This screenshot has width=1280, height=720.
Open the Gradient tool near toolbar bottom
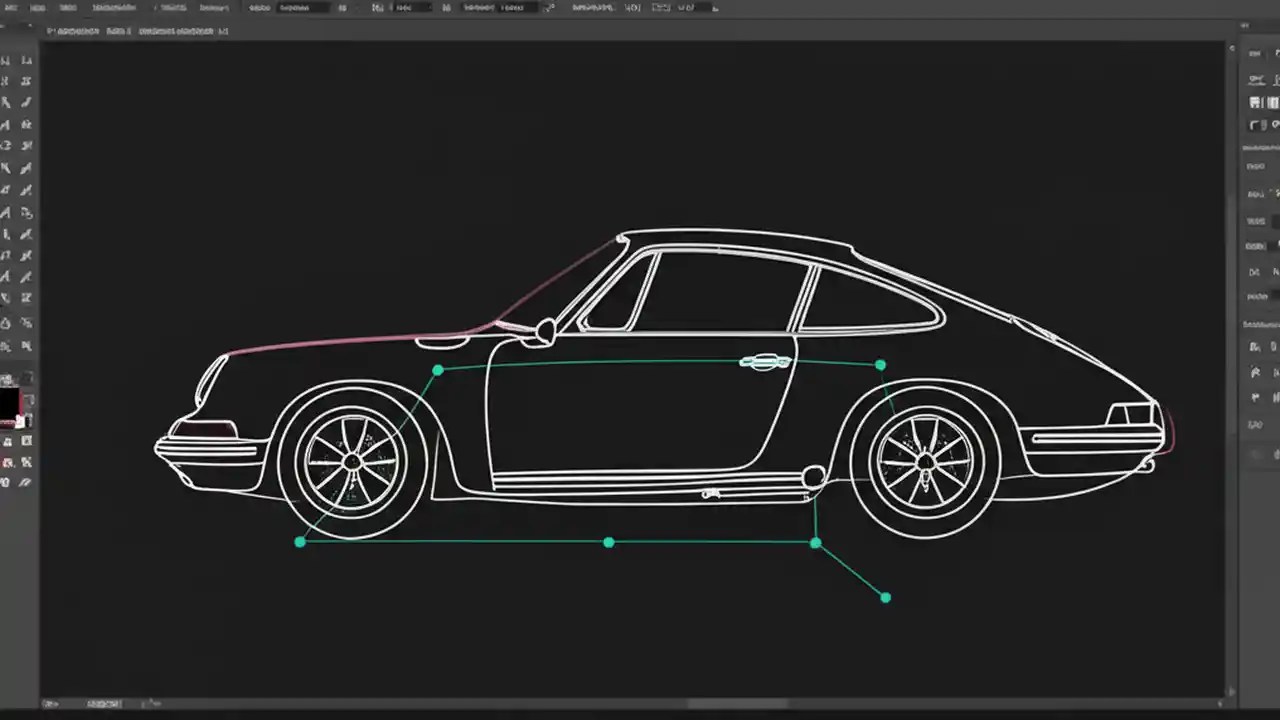click(x=27, y=322)
